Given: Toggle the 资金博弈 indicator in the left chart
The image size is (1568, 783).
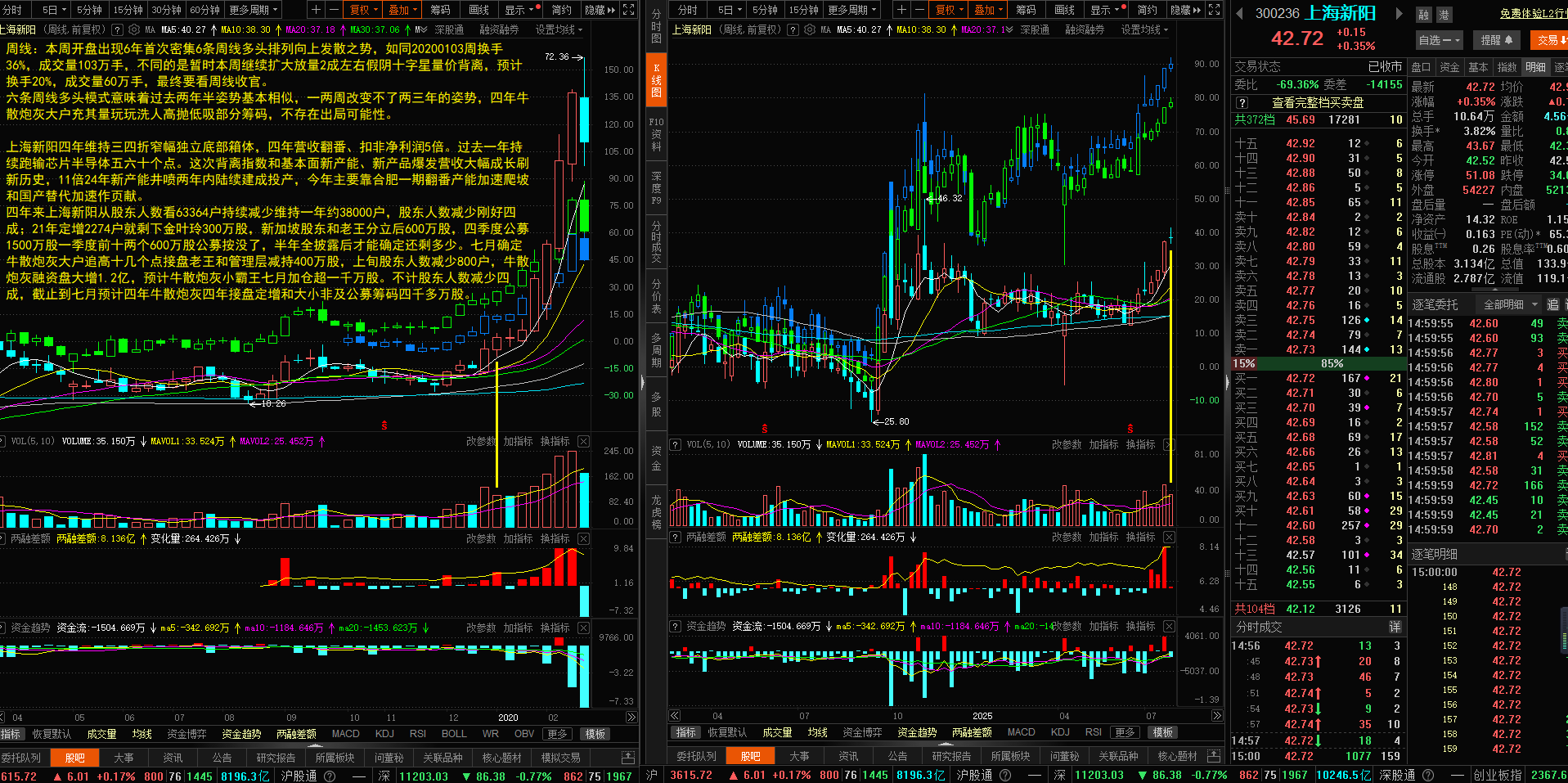Looking at the screenshot, I should [x=186, y=734].
